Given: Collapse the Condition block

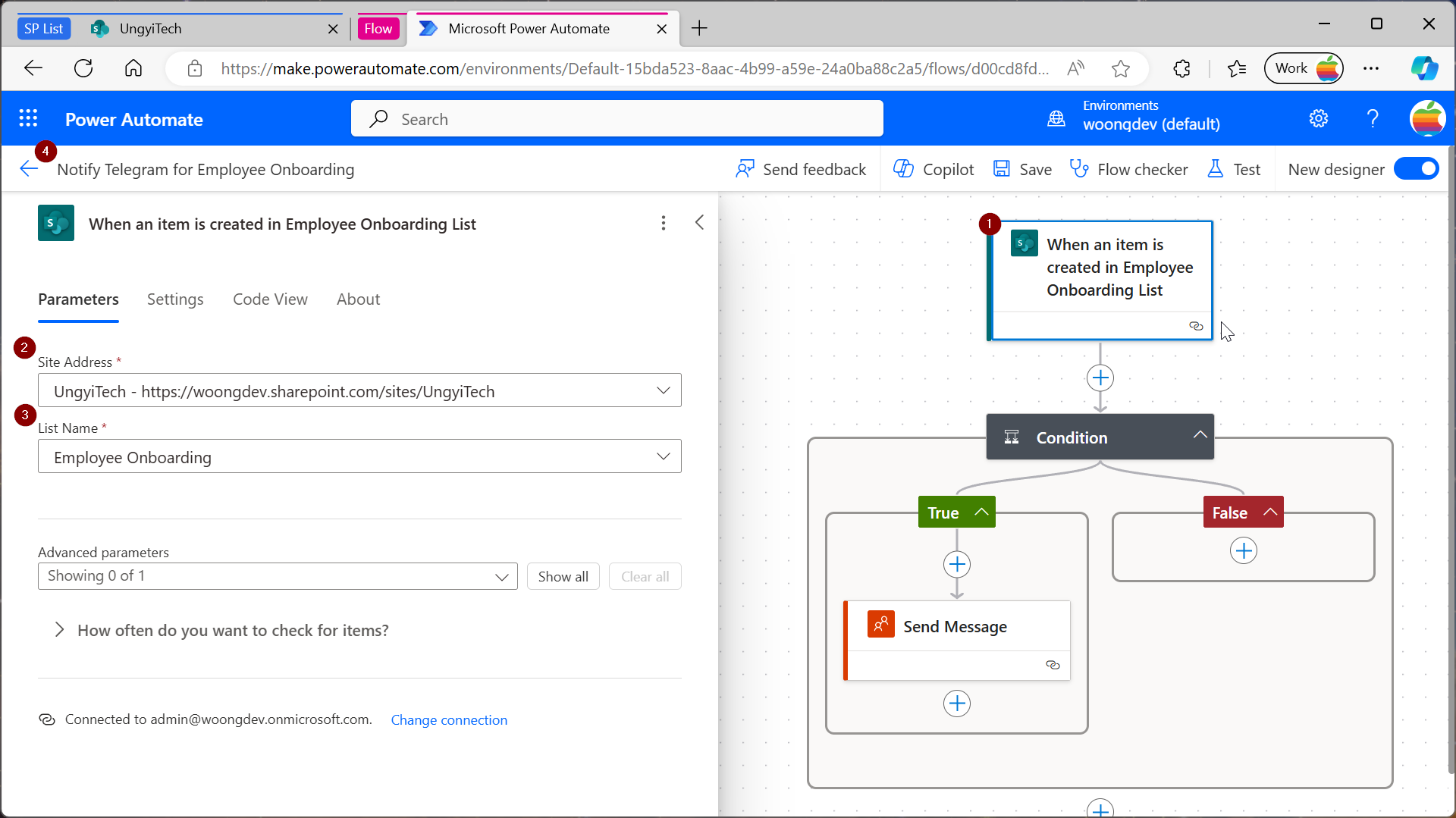Looking at the screenshot, I should (1200, 435).
